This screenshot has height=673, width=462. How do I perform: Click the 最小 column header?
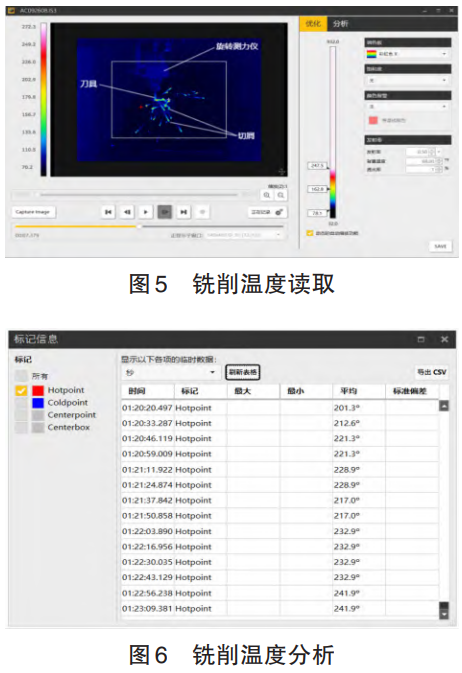point(306,391)
